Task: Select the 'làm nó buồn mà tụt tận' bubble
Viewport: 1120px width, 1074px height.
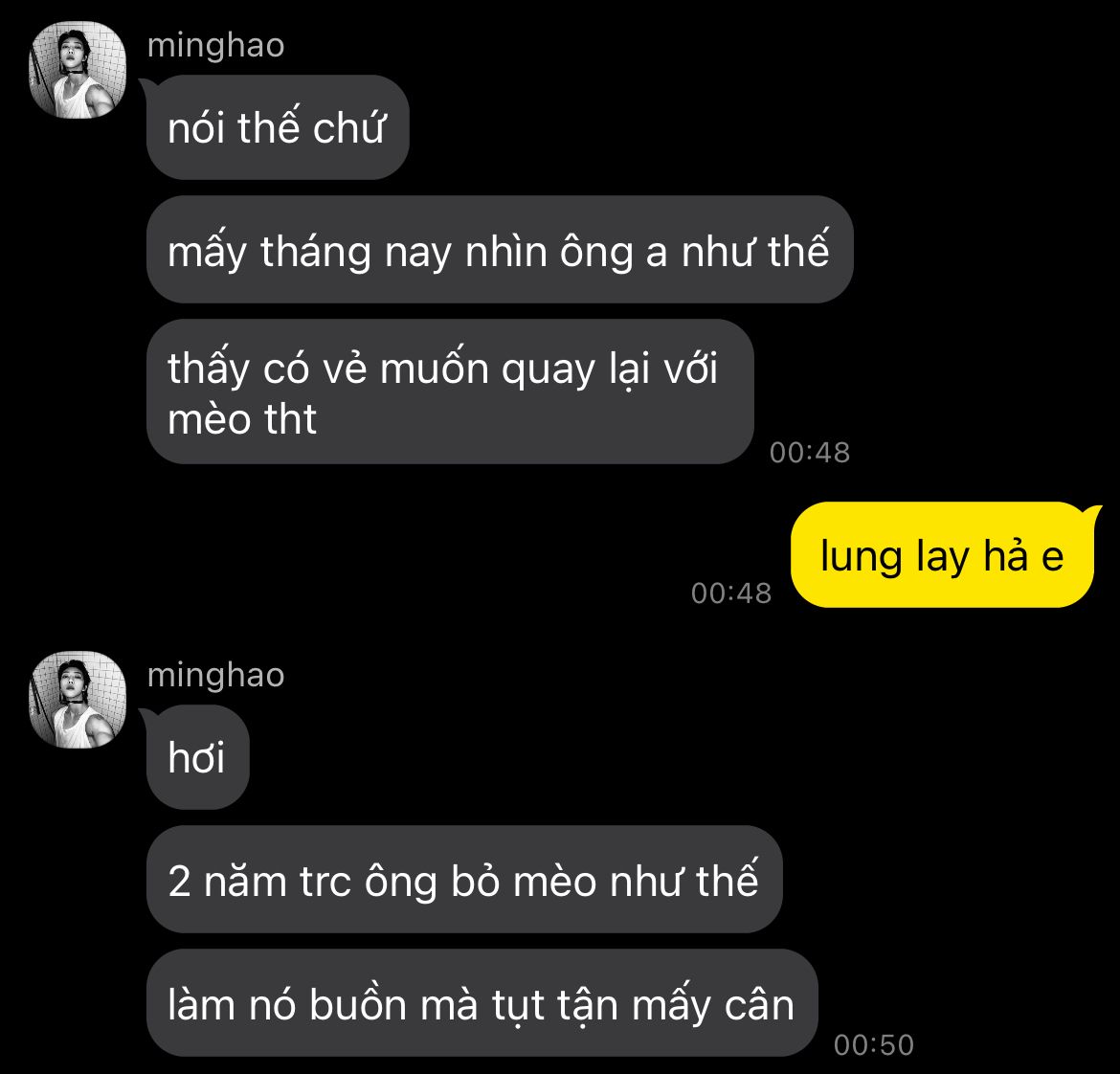Action: click(x=482, y=1002)
